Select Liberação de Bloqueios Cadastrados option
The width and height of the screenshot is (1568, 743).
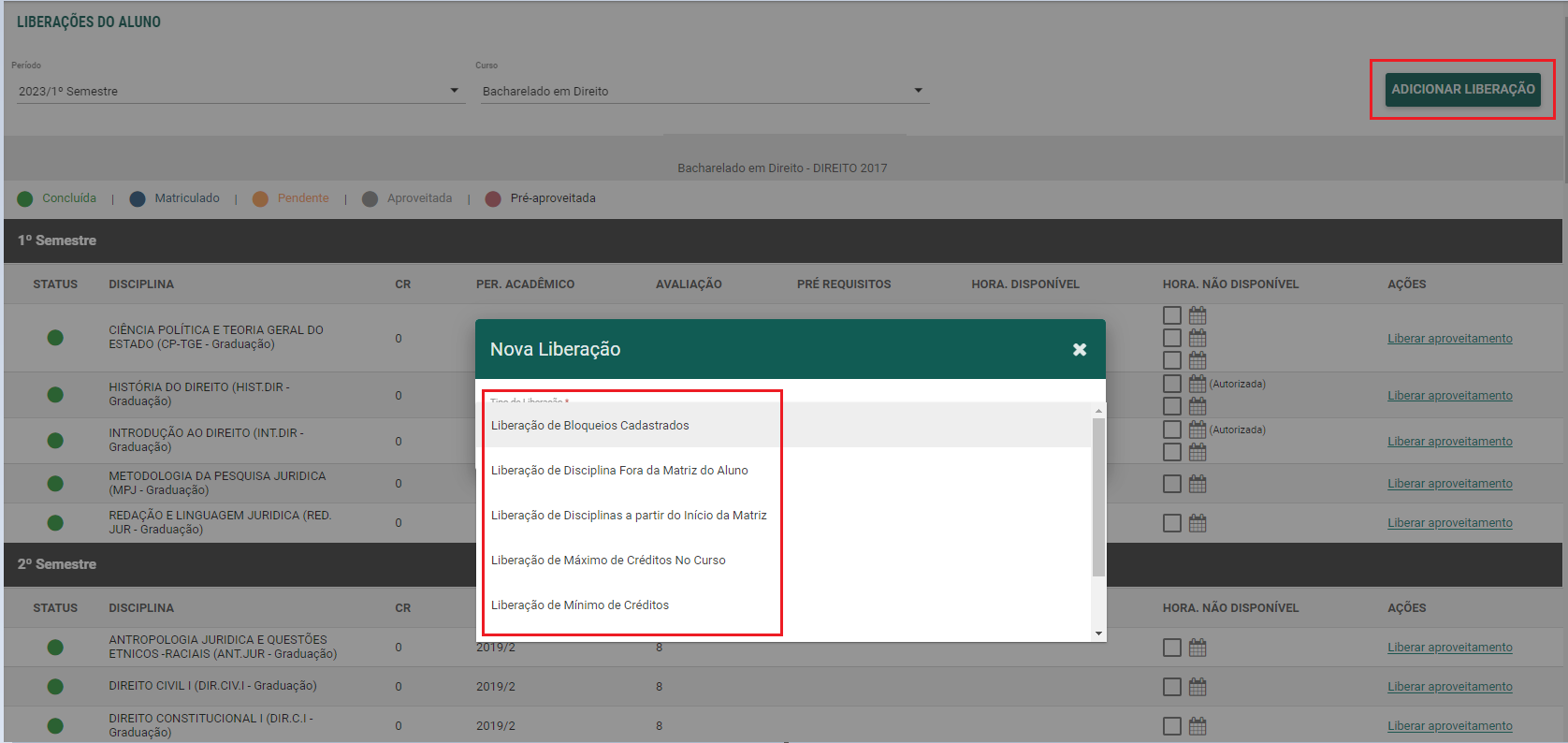pos(784,425)
